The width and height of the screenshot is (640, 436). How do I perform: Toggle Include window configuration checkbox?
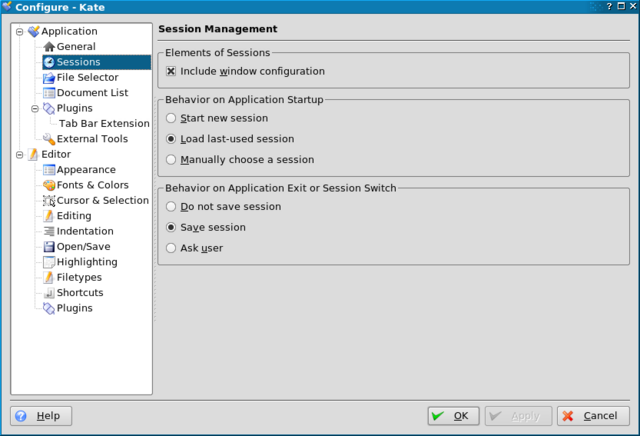click(x=171, y=71)
